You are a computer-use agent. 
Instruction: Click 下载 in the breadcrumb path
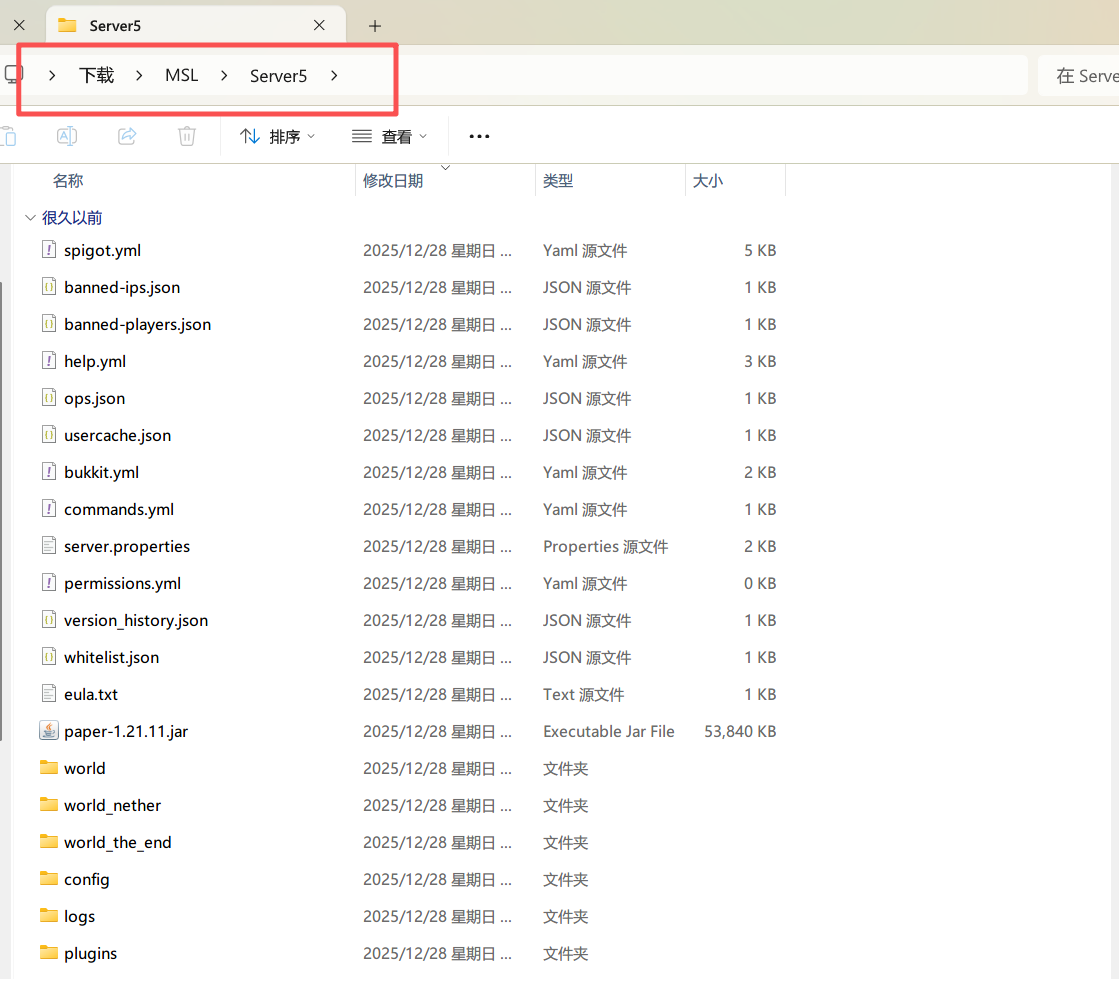click(x=97, y=75)
